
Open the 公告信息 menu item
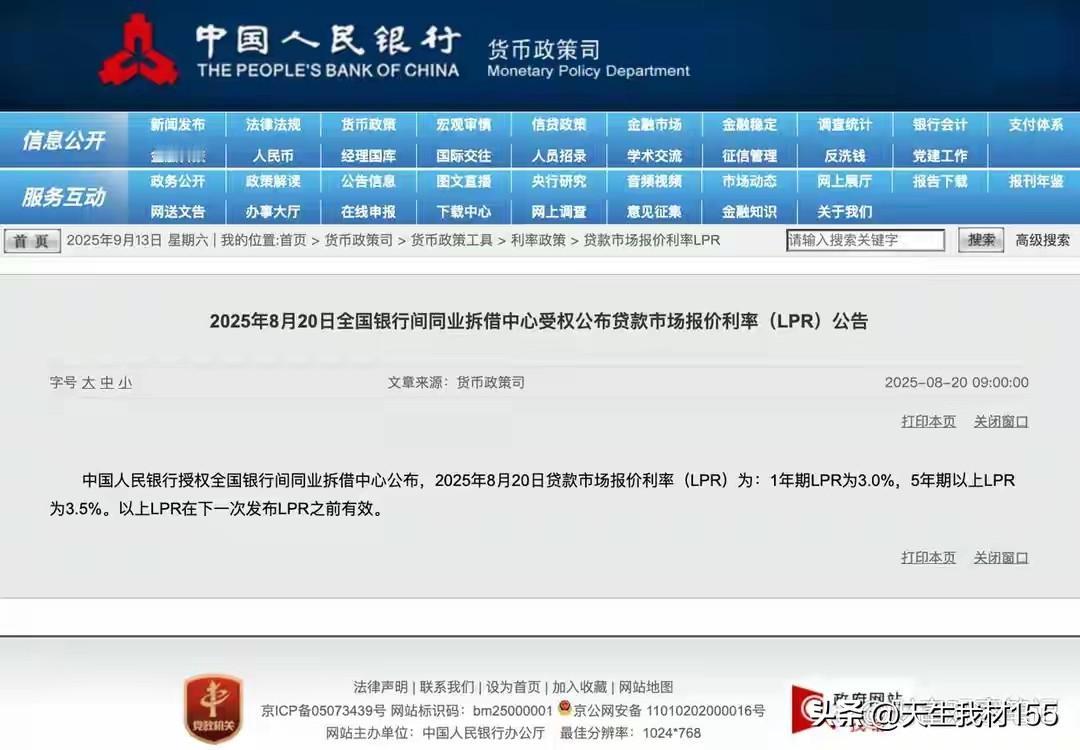(x=368, y=181)
